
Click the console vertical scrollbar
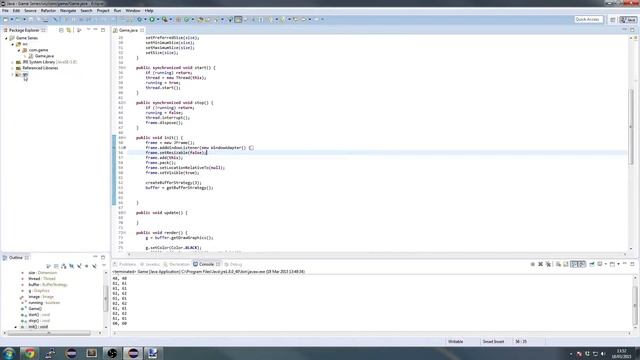[x=635, y=306]
